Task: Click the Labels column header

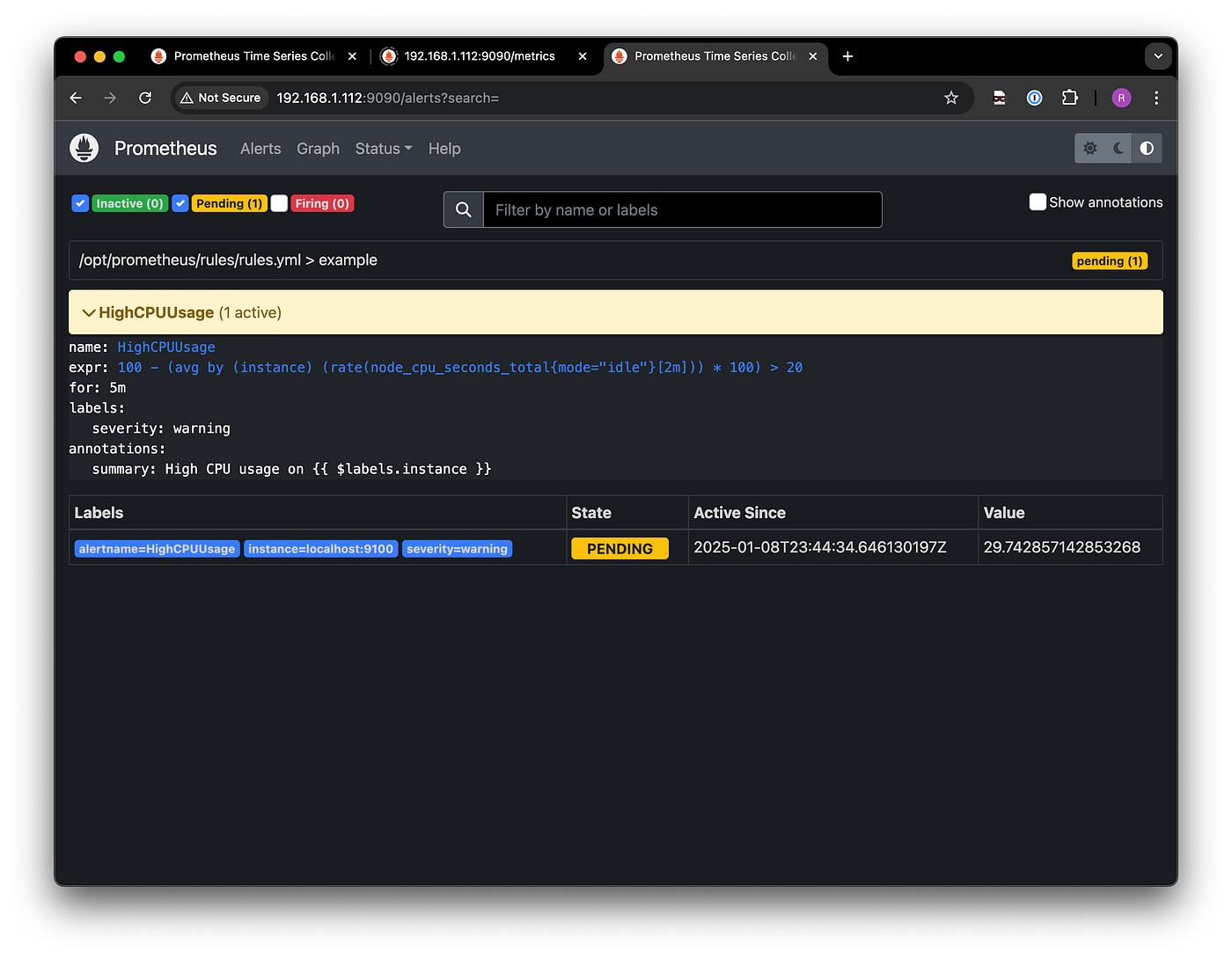Action: (99, 513)
